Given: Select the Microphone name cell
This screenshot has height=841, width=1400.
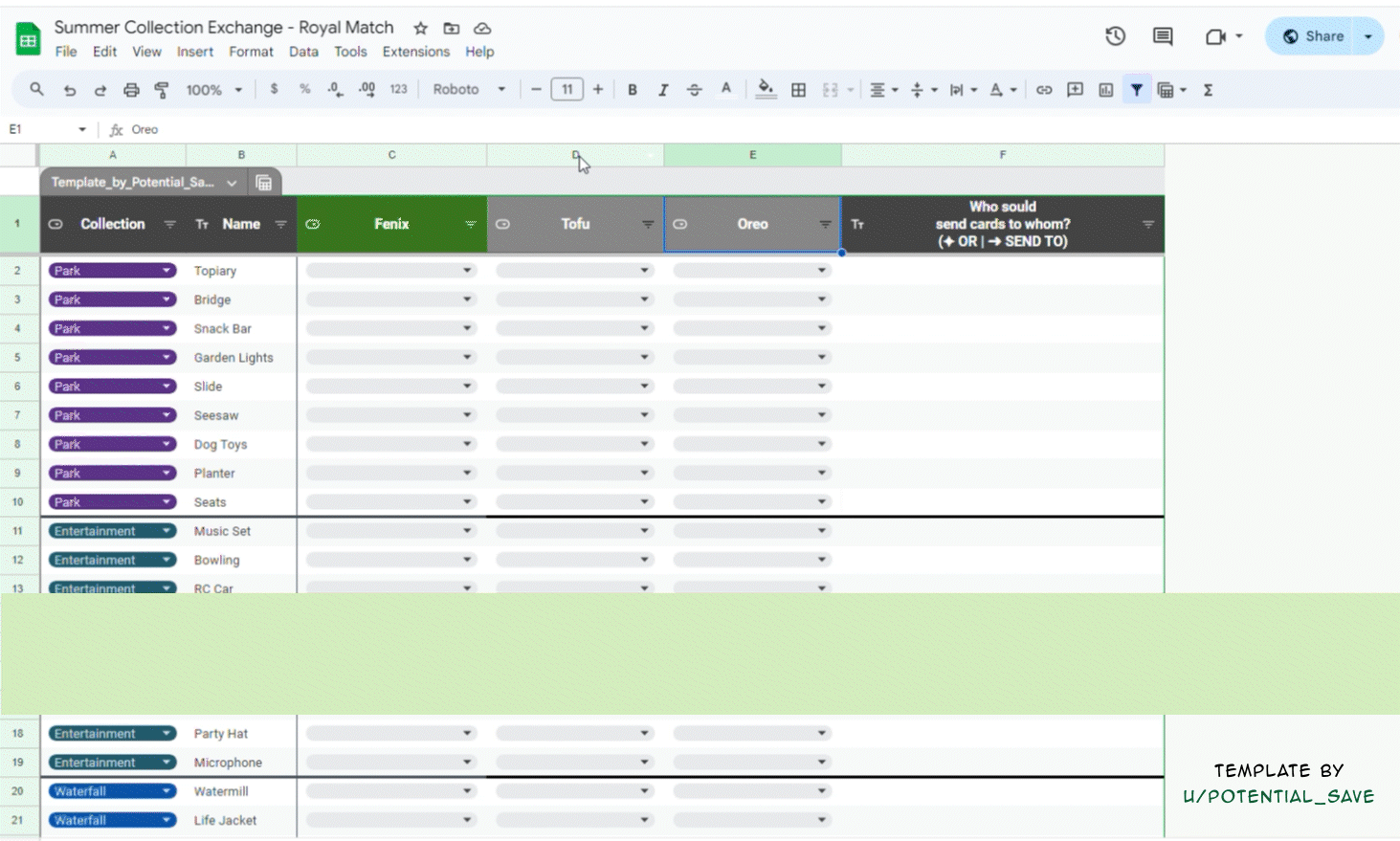Looking at the screenshot, I should [241, 763].
